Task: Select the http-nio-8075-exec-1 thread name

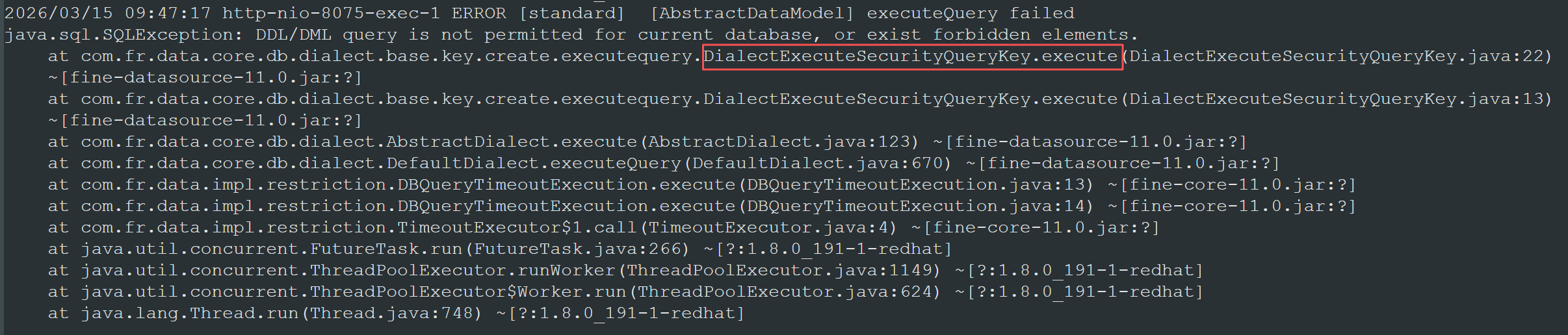Action: coord(331,13)
